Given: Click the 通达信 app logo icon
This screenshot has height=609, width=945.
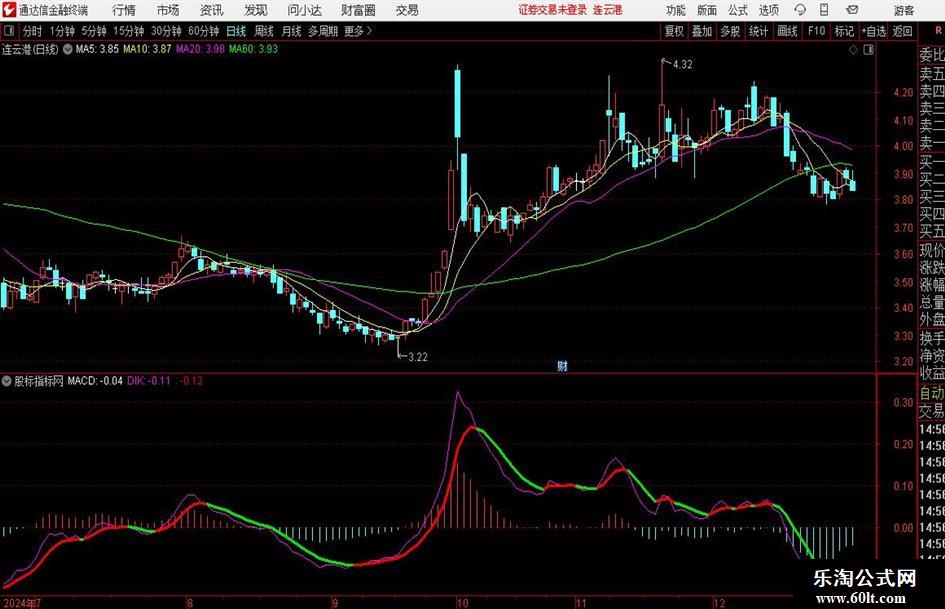Looking at the screenshot, I should (x=9, y=10).
